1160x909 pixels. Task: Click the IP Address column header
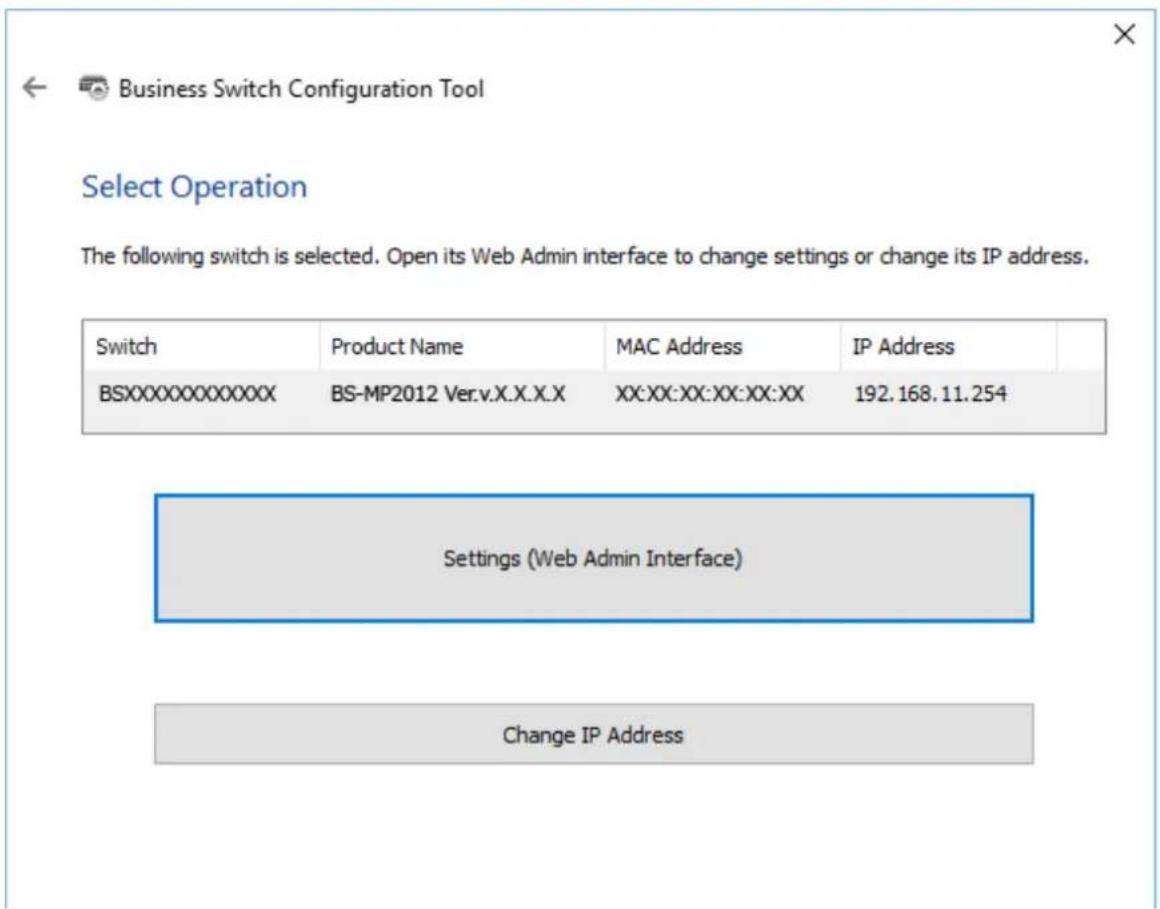click(x=949, y=346)
